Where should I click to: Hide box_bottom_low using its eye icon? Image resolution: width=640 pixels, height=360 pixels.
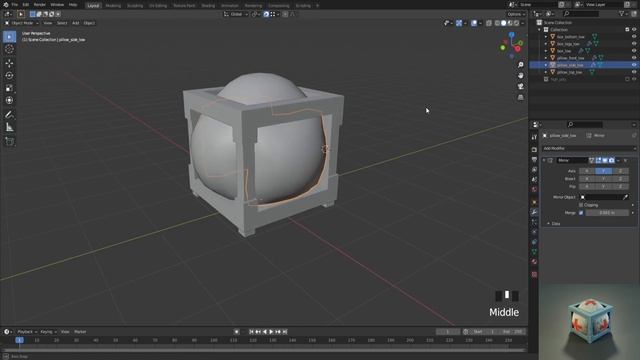click(634, 36)
